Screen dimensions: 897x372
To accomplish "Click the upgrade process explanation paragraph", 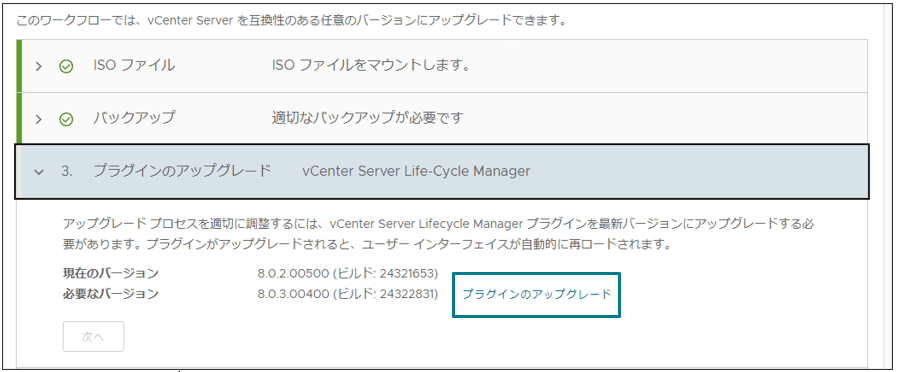I will click(x=438, y=234).
